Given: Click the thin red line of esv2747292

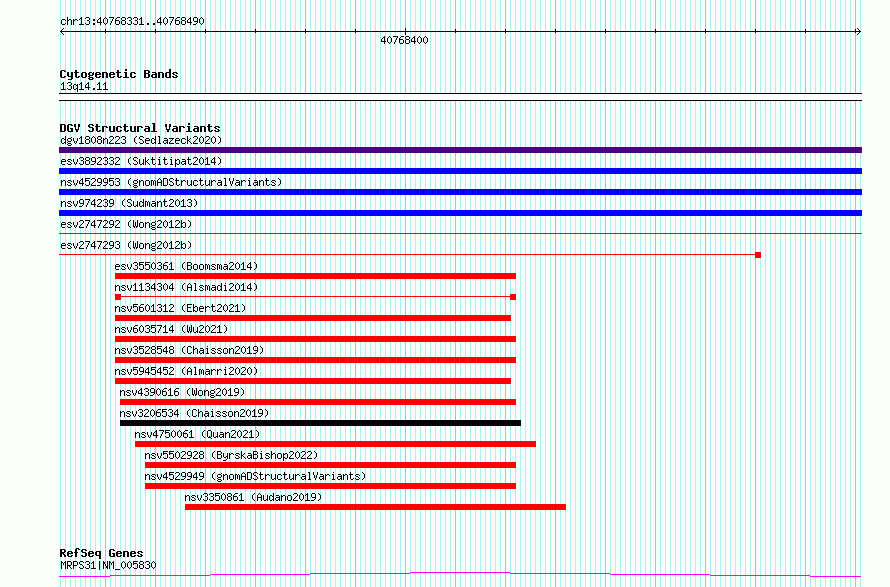Looking at the screenshot, I should (460, 233).
